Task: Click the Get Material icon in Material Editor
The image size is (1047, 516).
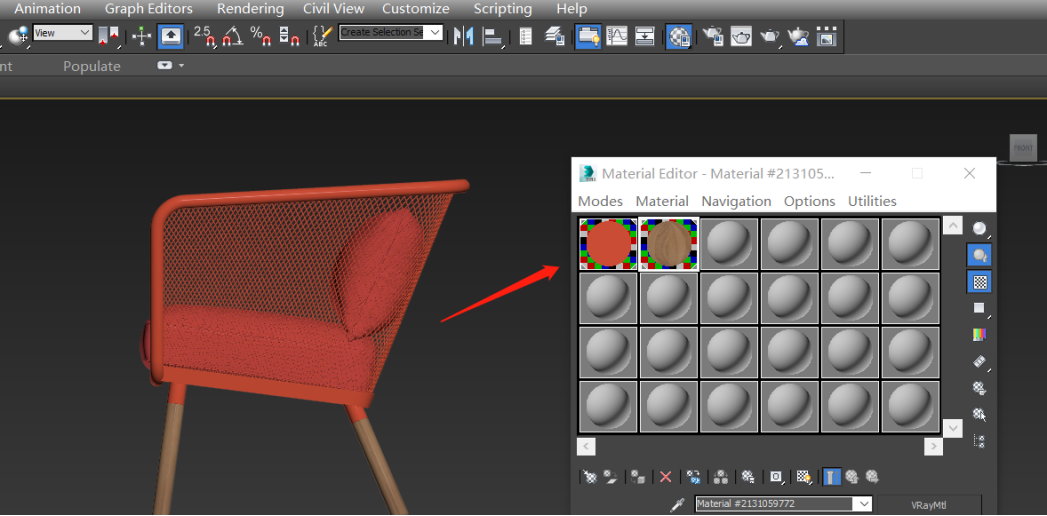Action: 590,478
